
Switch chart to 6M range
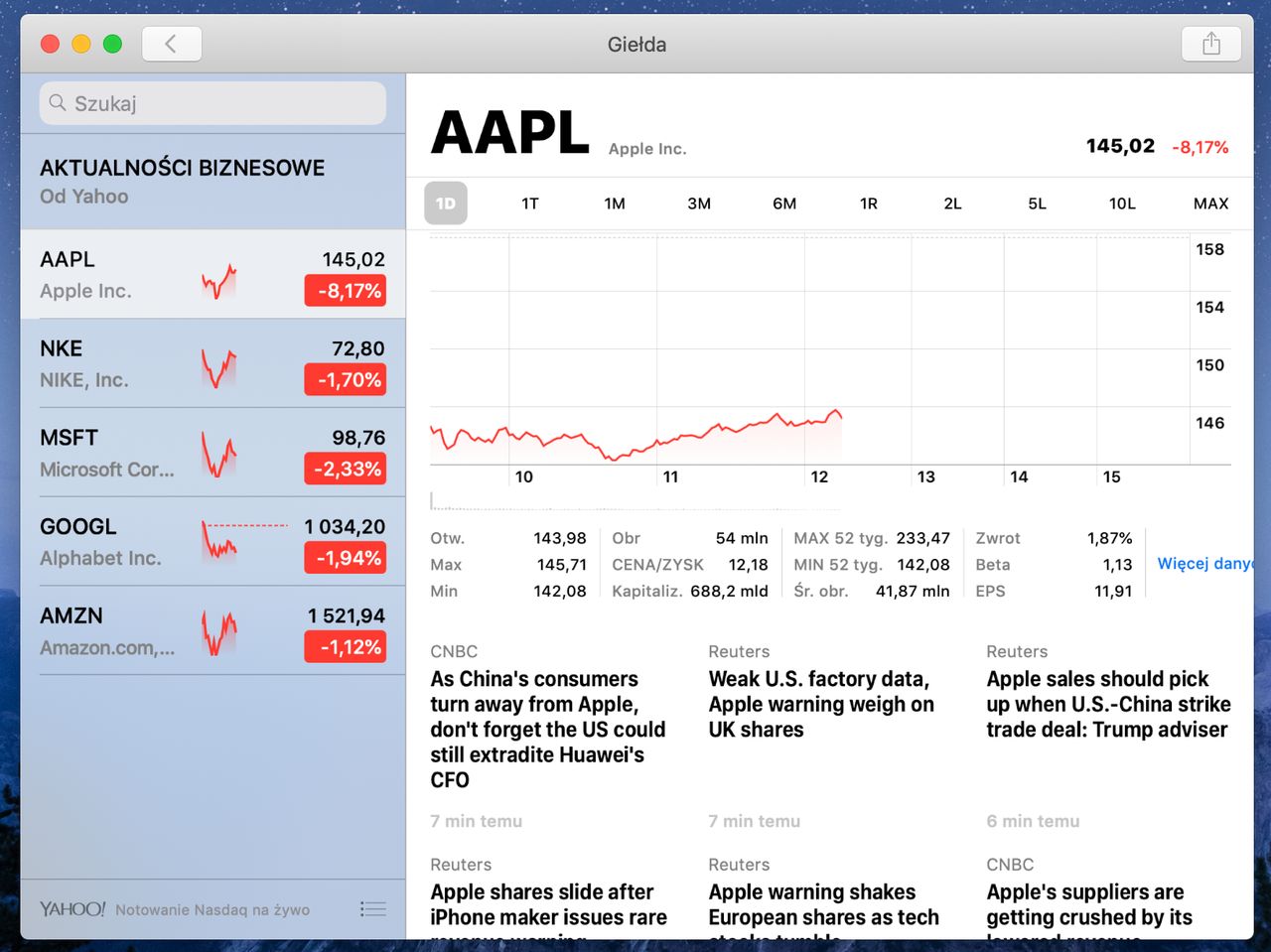pos(784,204)
